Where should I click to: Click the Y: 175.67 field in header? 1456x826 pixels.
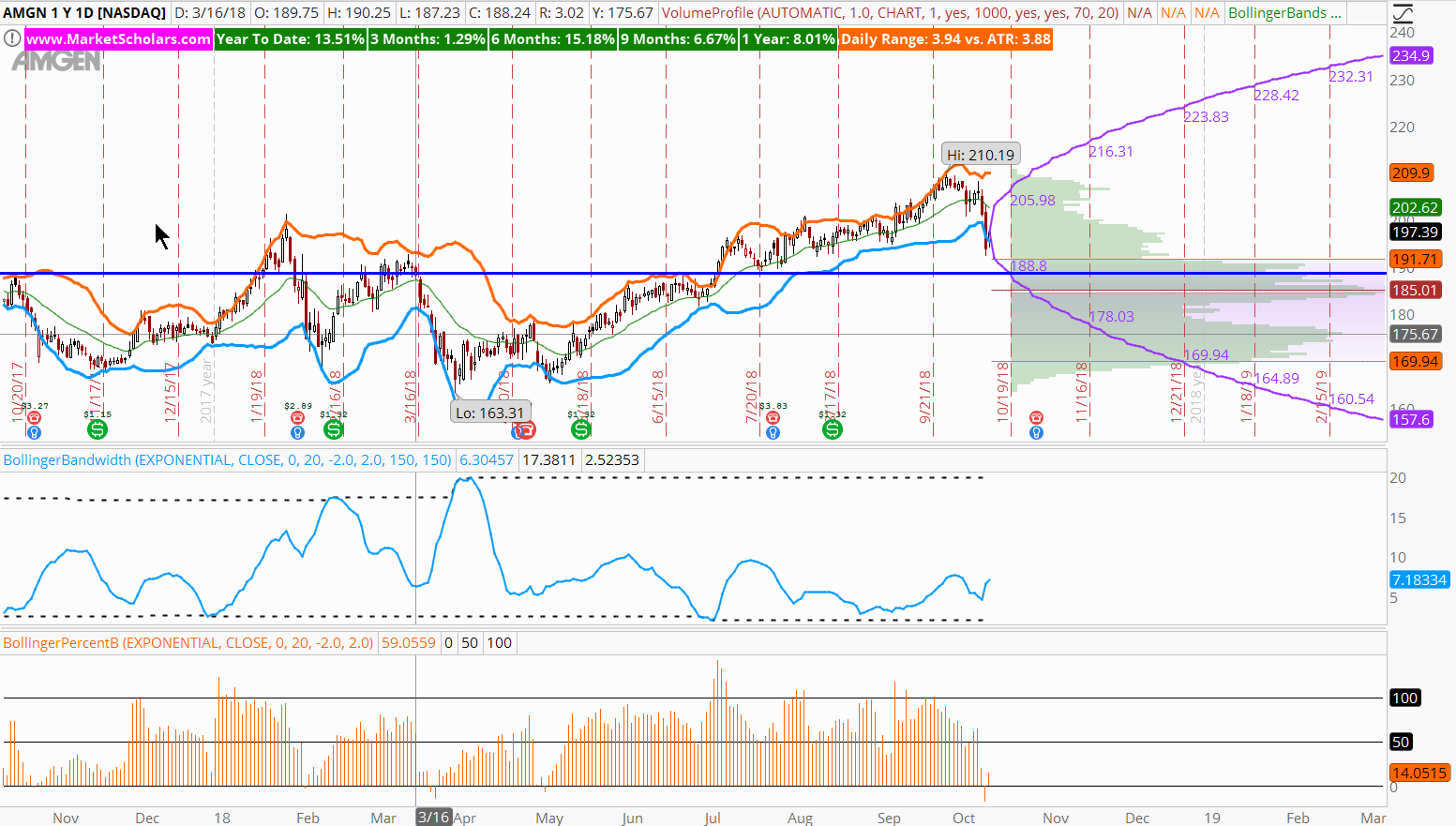click(x=623, y=13)
